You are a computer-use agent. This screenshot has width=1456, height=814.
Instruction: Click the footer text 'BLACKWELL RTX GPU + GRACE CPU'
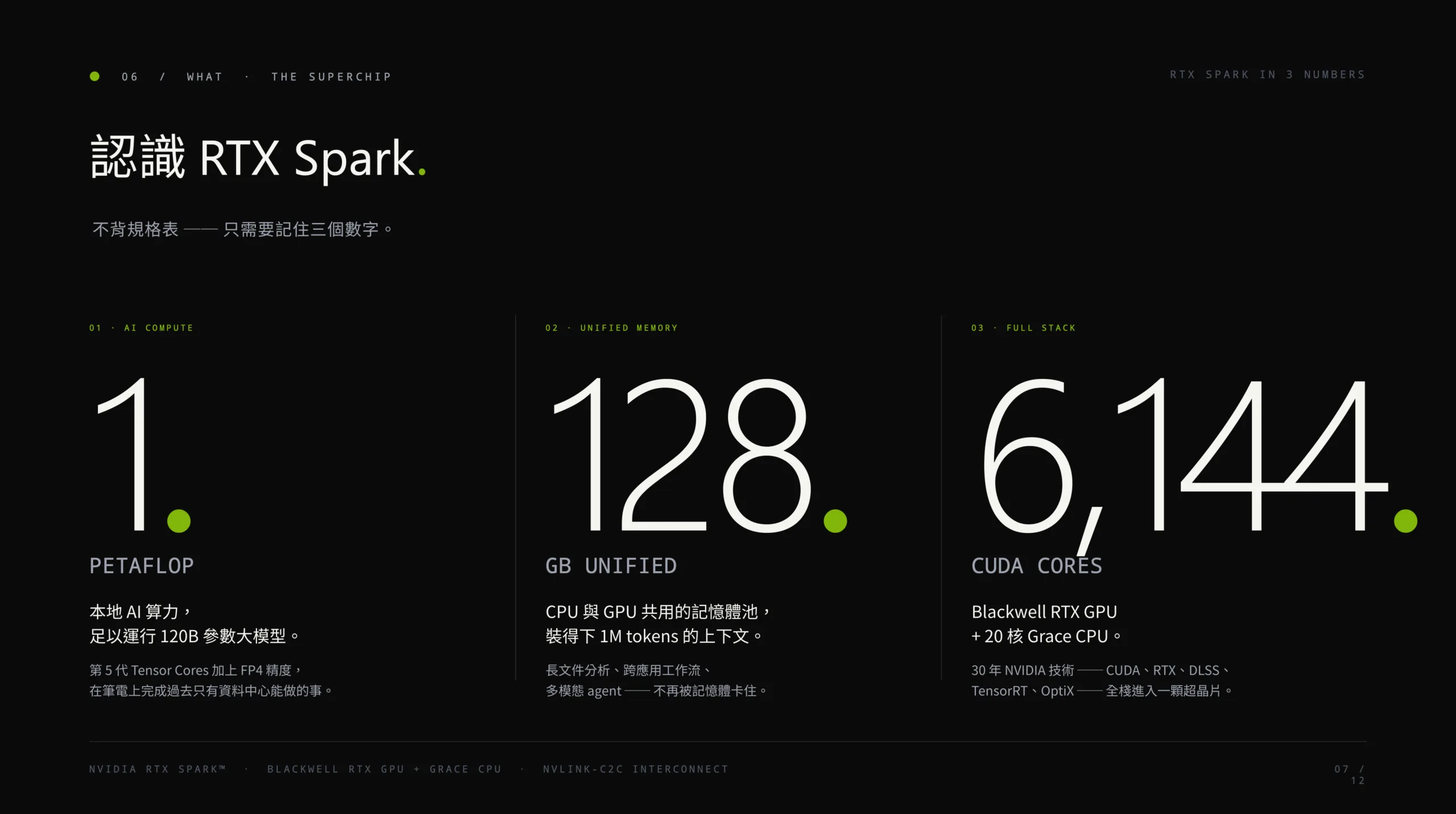[x=384, y=769]
